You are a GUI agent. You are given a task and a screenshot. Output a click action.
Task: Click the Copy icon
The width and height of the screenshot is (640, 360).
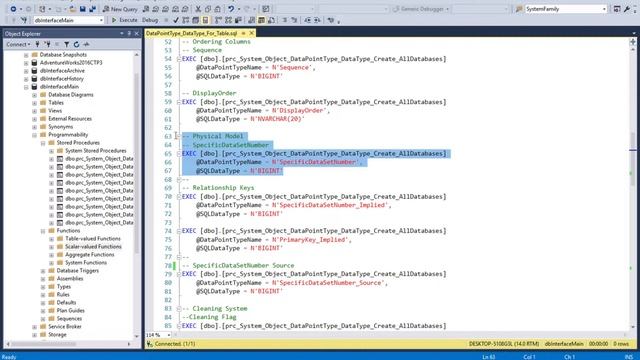point(208,9)
